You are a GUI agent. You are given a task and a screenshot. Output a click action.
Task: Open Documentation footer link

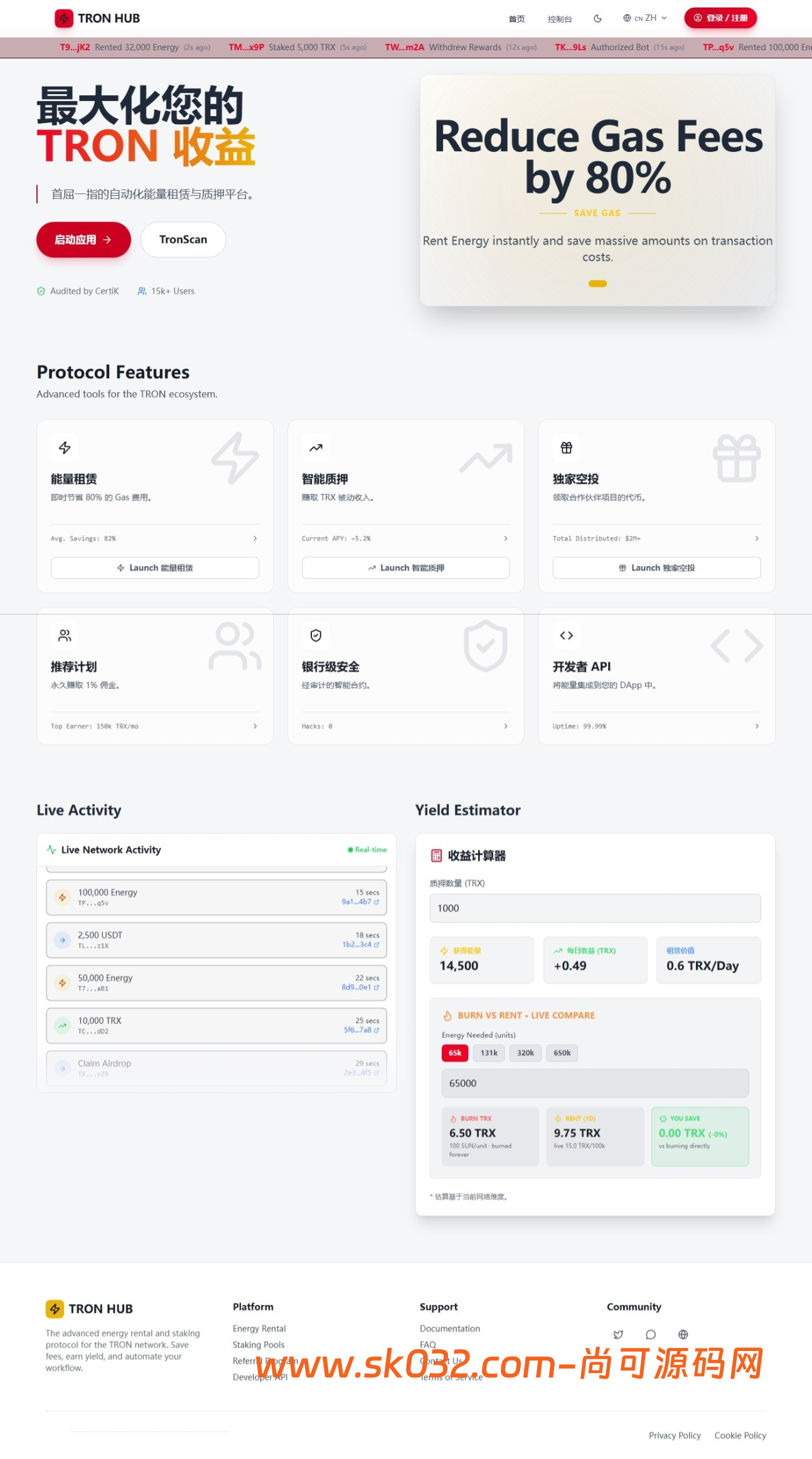click(450, 1328)
